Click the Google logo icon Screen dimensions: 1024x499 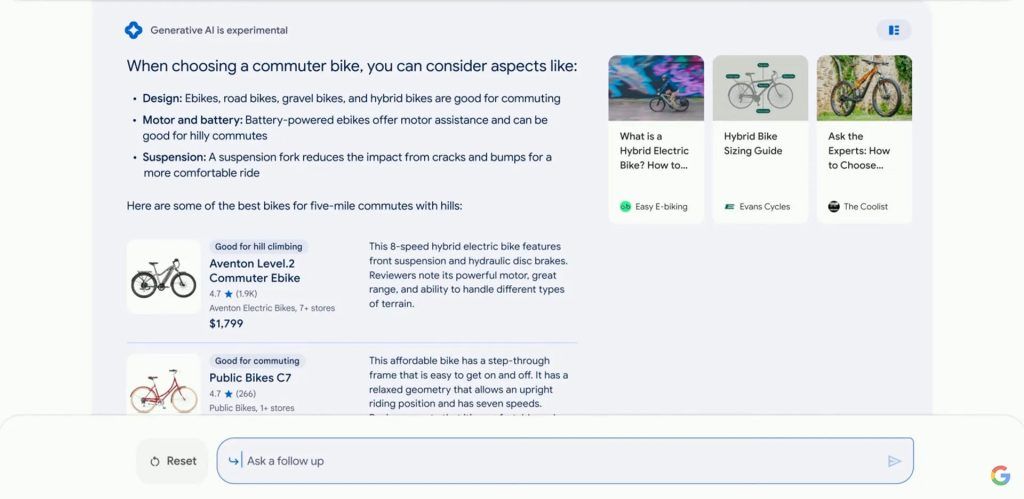coord(1000,475)
